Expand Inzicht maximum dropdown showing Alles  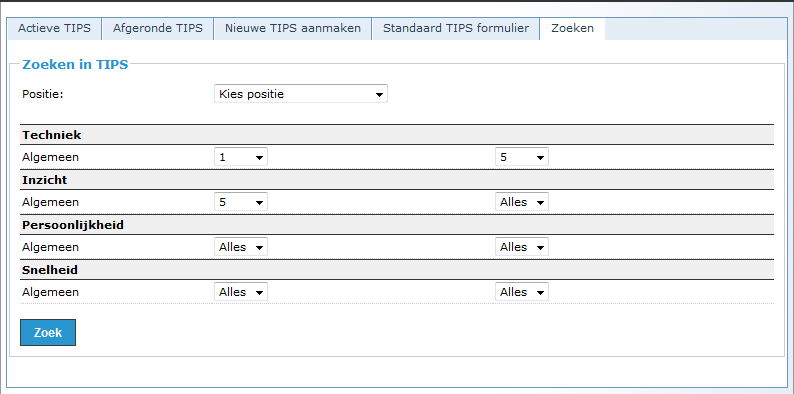(522, 202)
